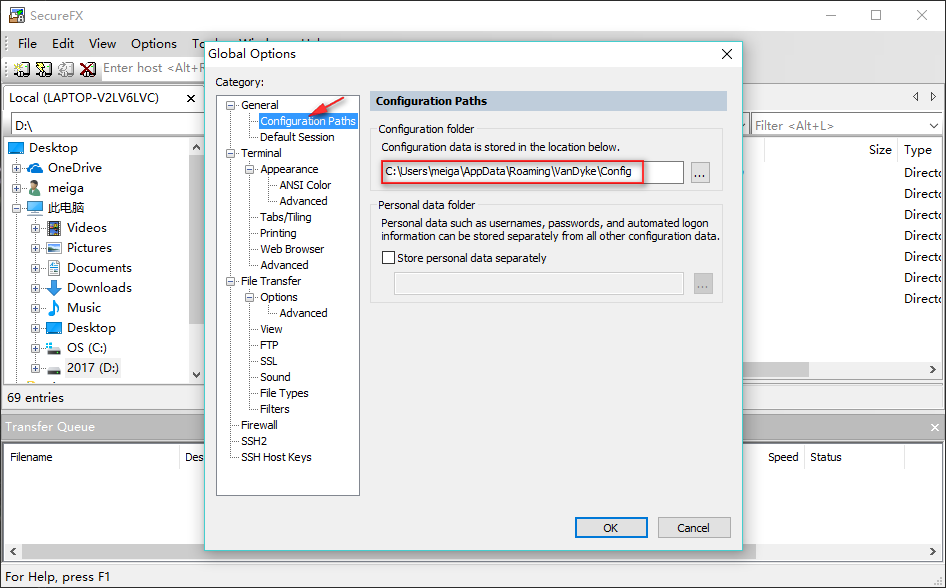Collapse the 此电脑 tree node
Screen dimensions: 946x588
(16, 208)
